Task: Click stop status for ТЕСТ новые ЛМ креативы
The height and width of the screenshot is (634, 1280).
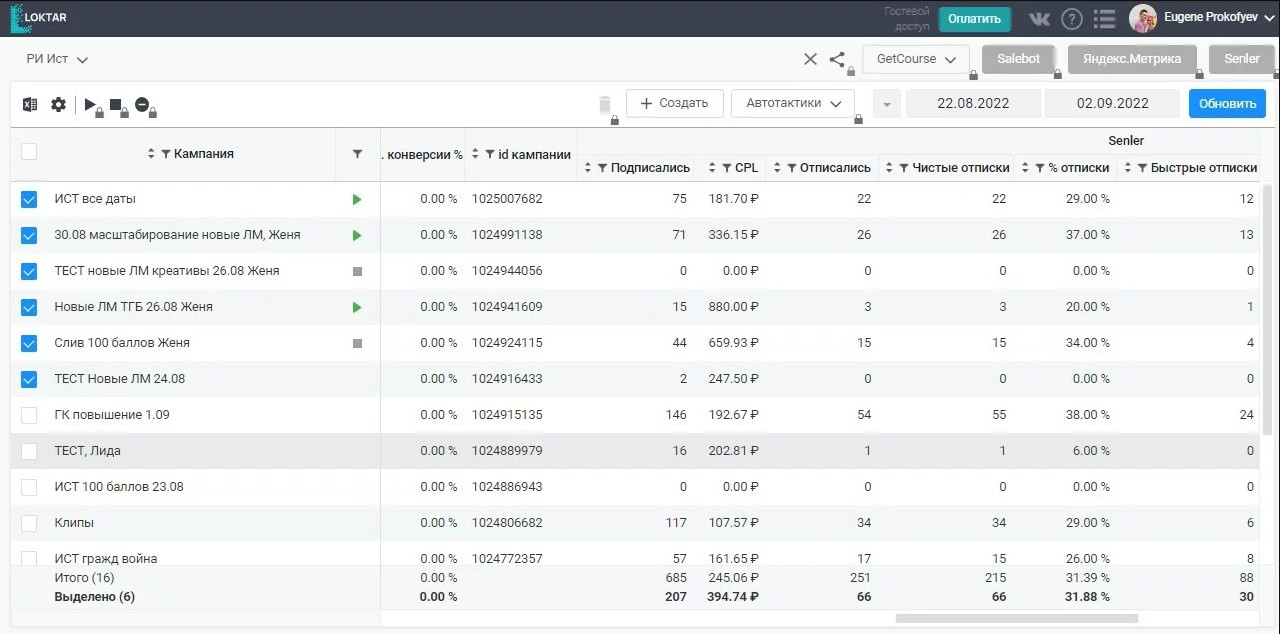Action: [x=357, y=271]
